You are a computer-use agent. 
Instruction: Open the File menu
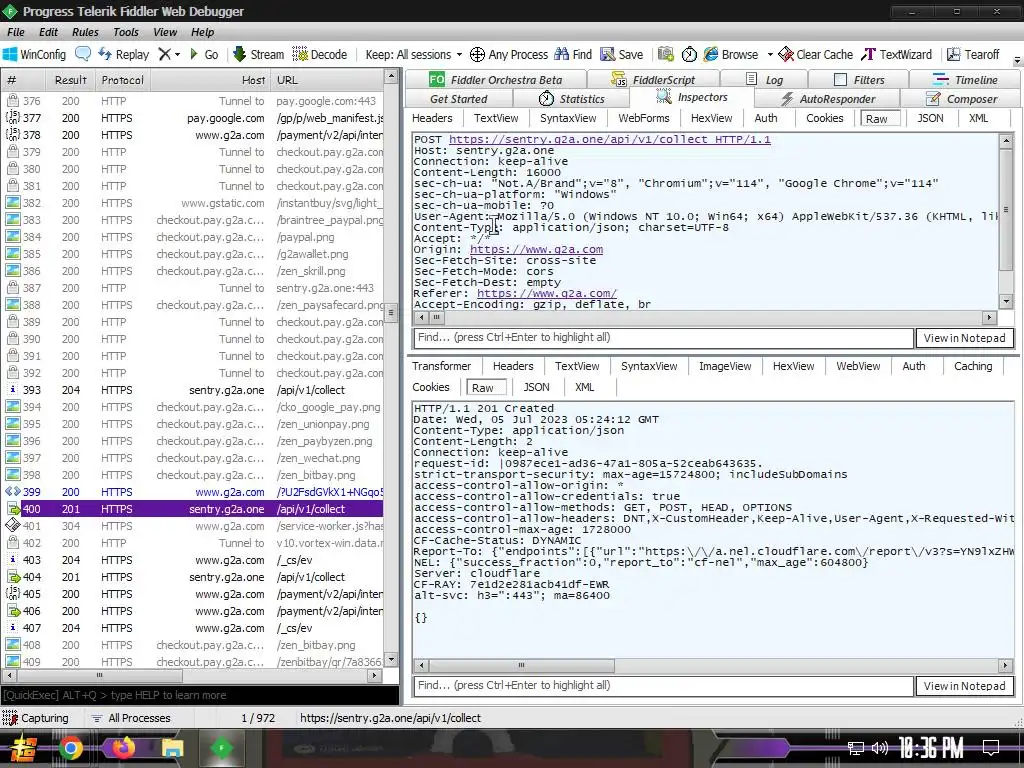point(16,32)
